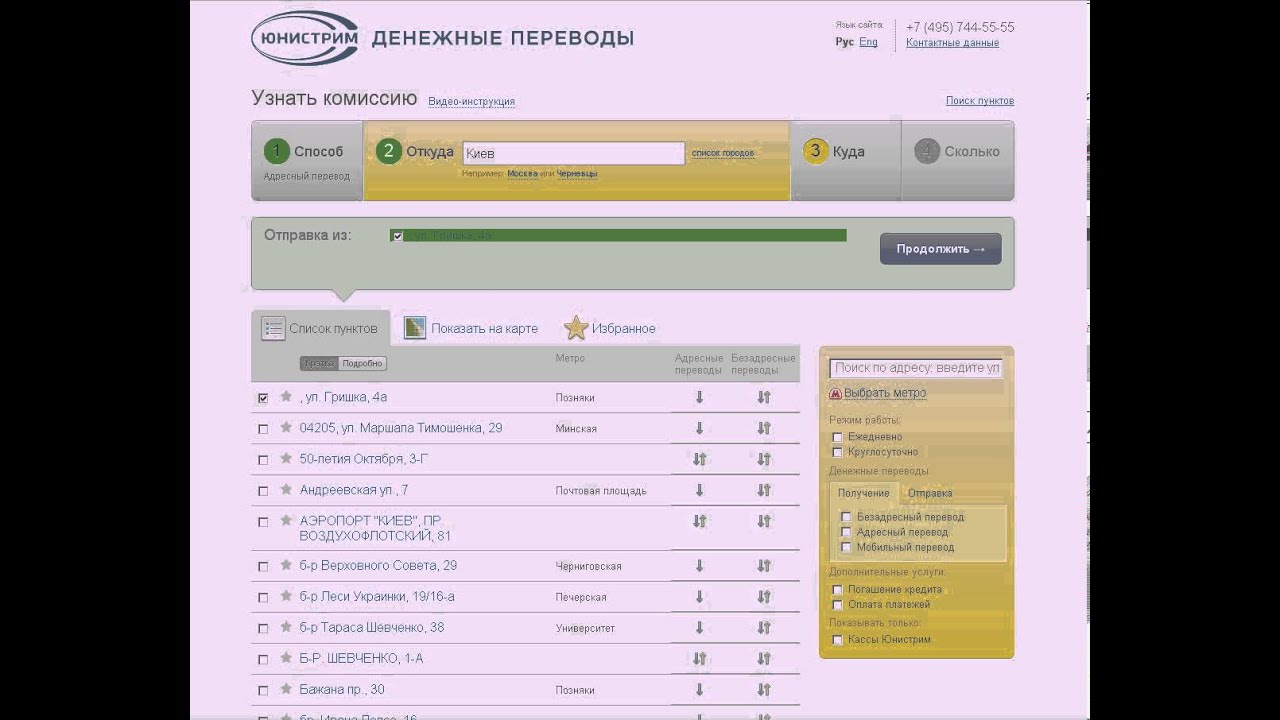Click non-address transfer arrows for ул. Гришка, 4а
Image resolution: width=1280 pixels, height=720 pixels.
[764, 397]
